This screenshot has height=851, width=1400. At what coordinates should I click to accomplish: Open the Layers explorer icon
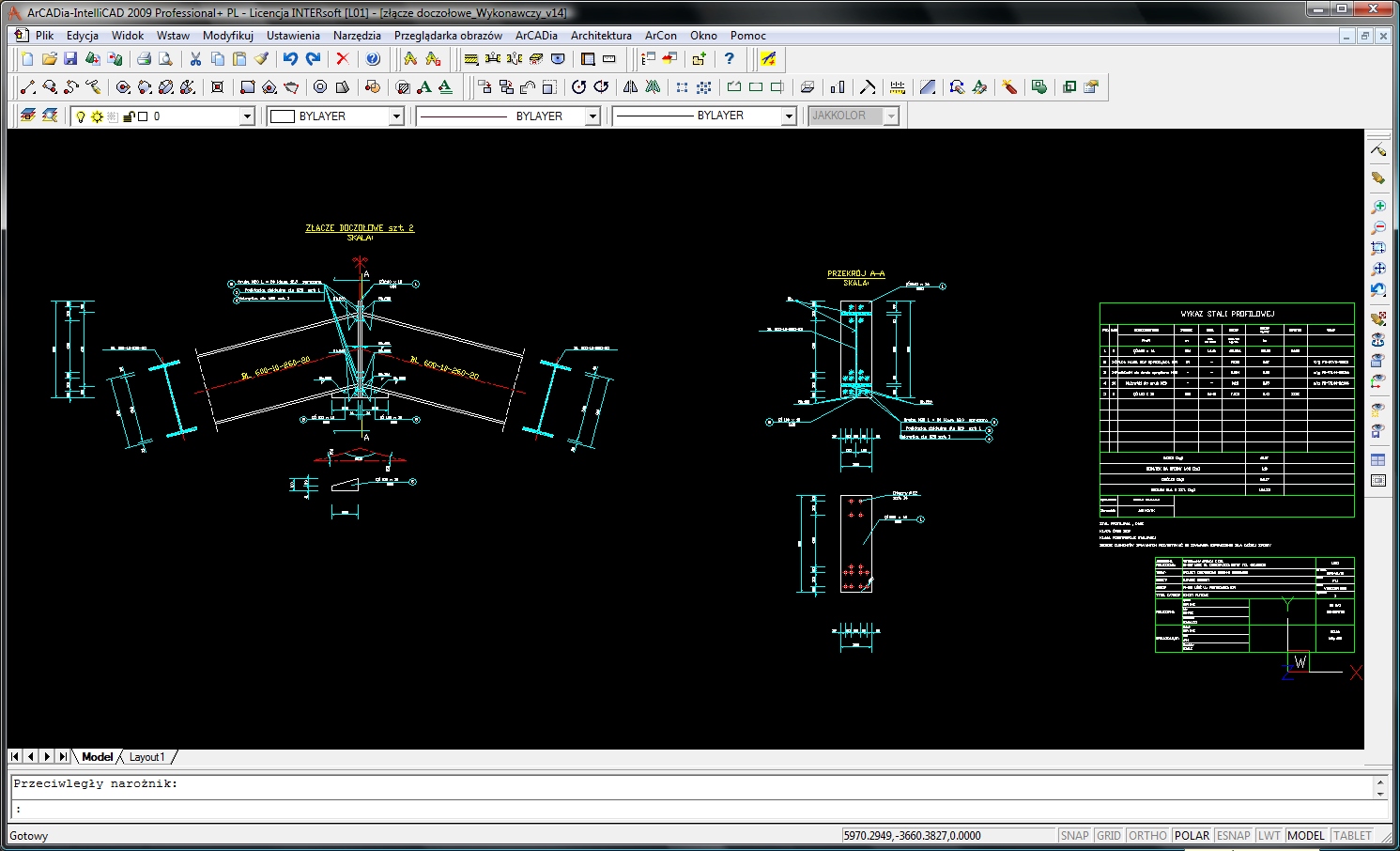(x=27, y=116)
